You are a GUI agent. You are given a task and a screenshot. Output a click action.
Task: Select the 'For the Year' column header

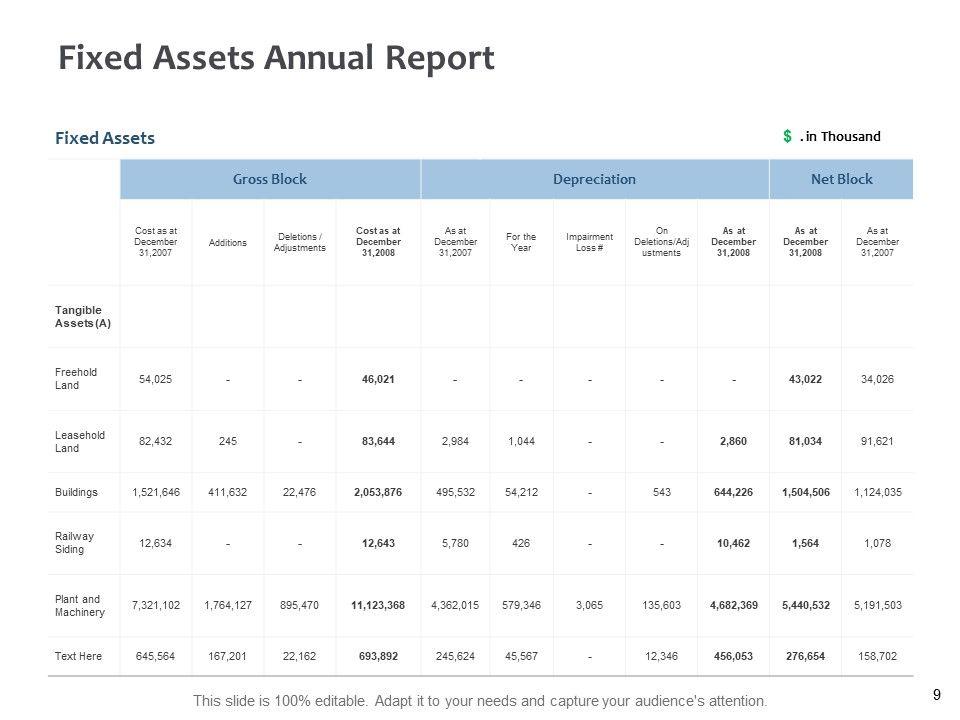pyautogui.click(x=521, y=242)
